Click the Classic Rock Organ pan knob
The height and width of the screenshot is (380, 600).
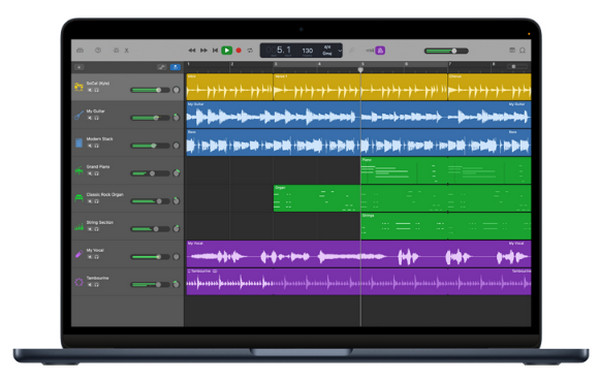(x=176, y=201)
